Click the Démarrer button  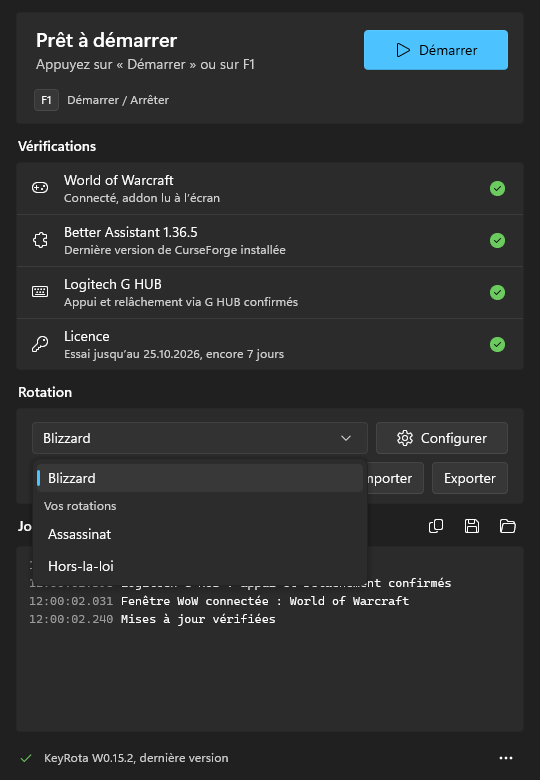coord(436,50)
